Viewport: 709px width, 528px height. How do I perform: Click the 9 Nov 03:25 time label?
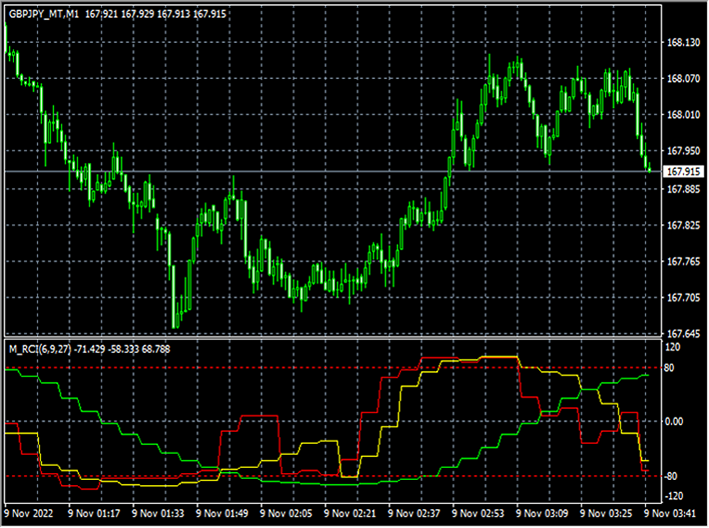606,514
